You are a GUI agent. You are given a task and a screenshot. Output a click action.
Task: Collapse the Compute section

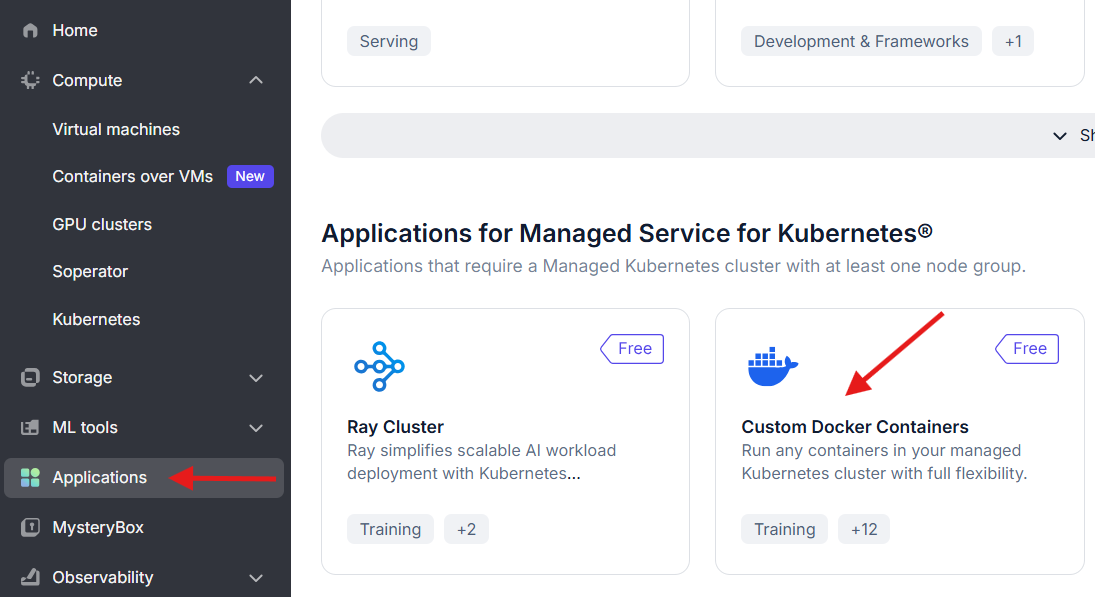[256, 80]
